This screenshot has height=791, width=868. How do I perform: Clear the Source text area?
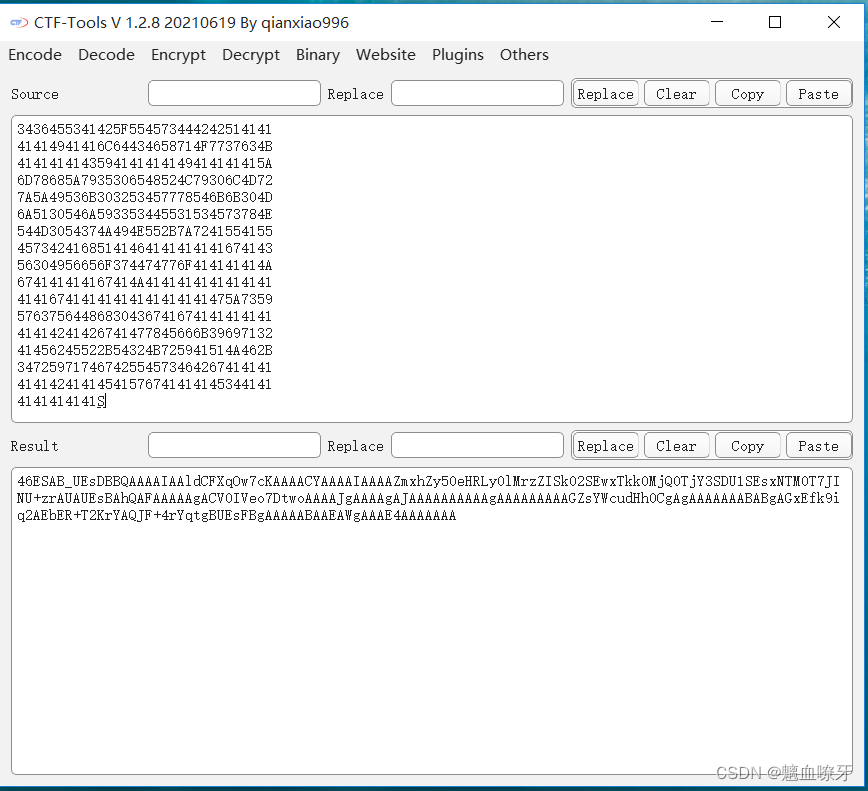click(x=676, y=94)
